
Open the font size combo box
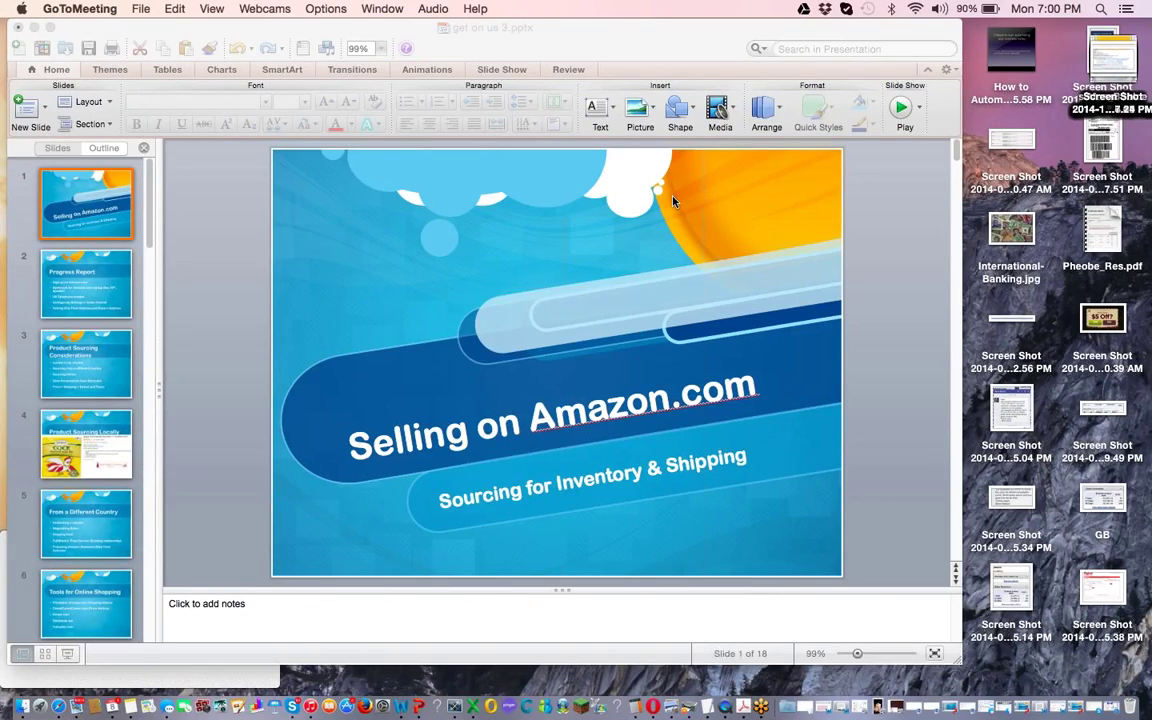[291, 101]
